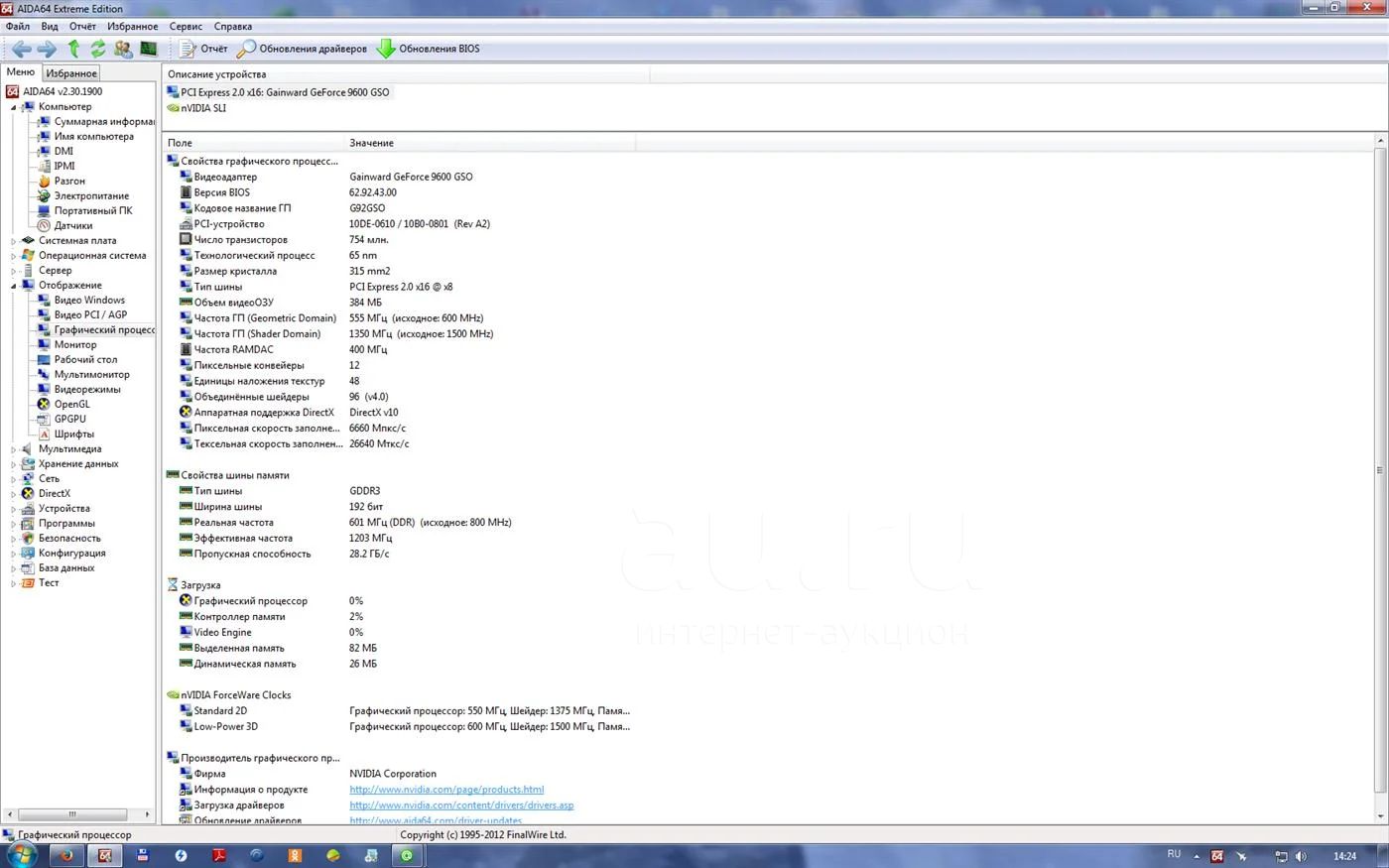Expand the Операционная система node

pos(14,256)
